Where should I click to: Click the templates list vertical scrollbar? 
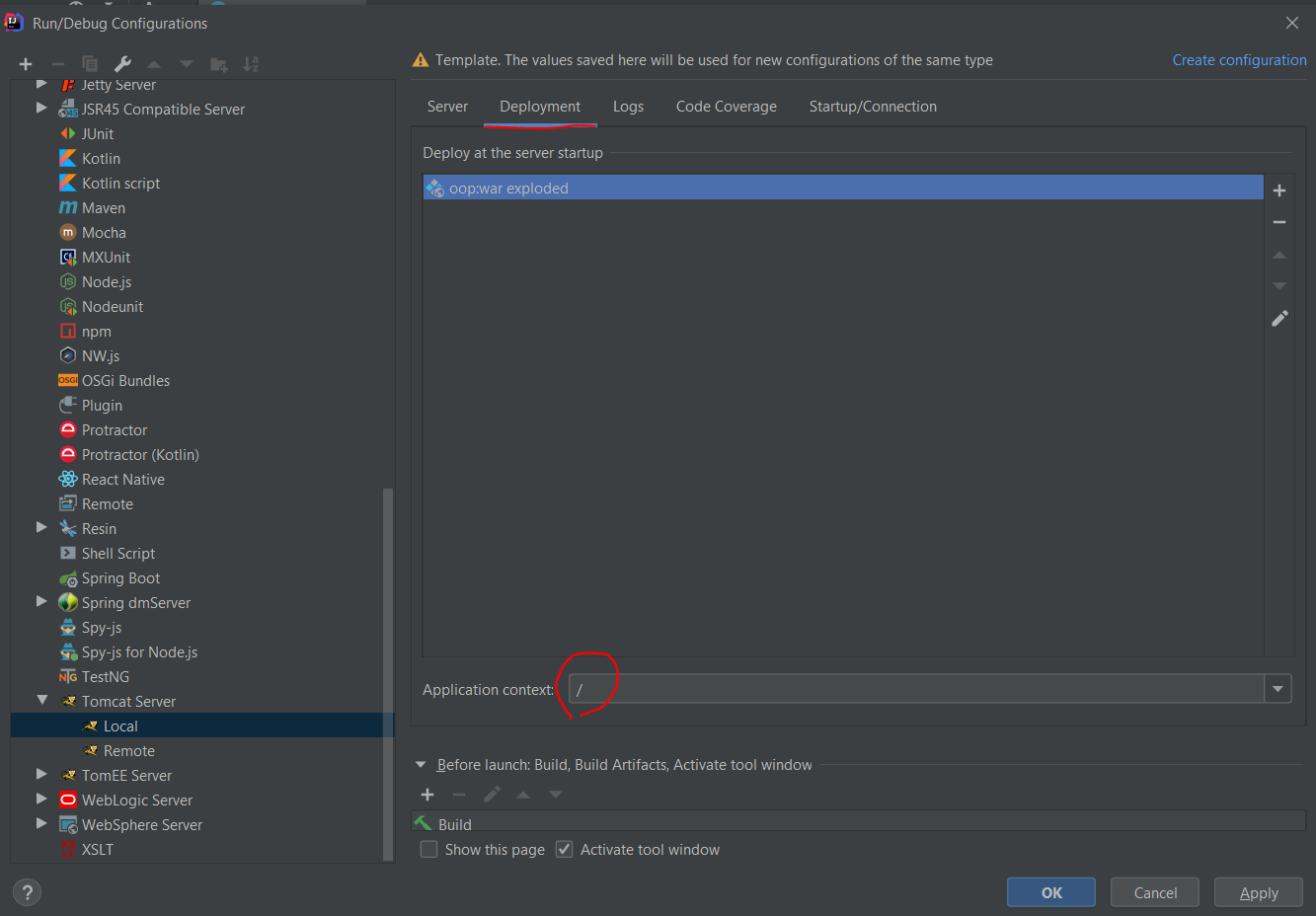coord(388,674)
